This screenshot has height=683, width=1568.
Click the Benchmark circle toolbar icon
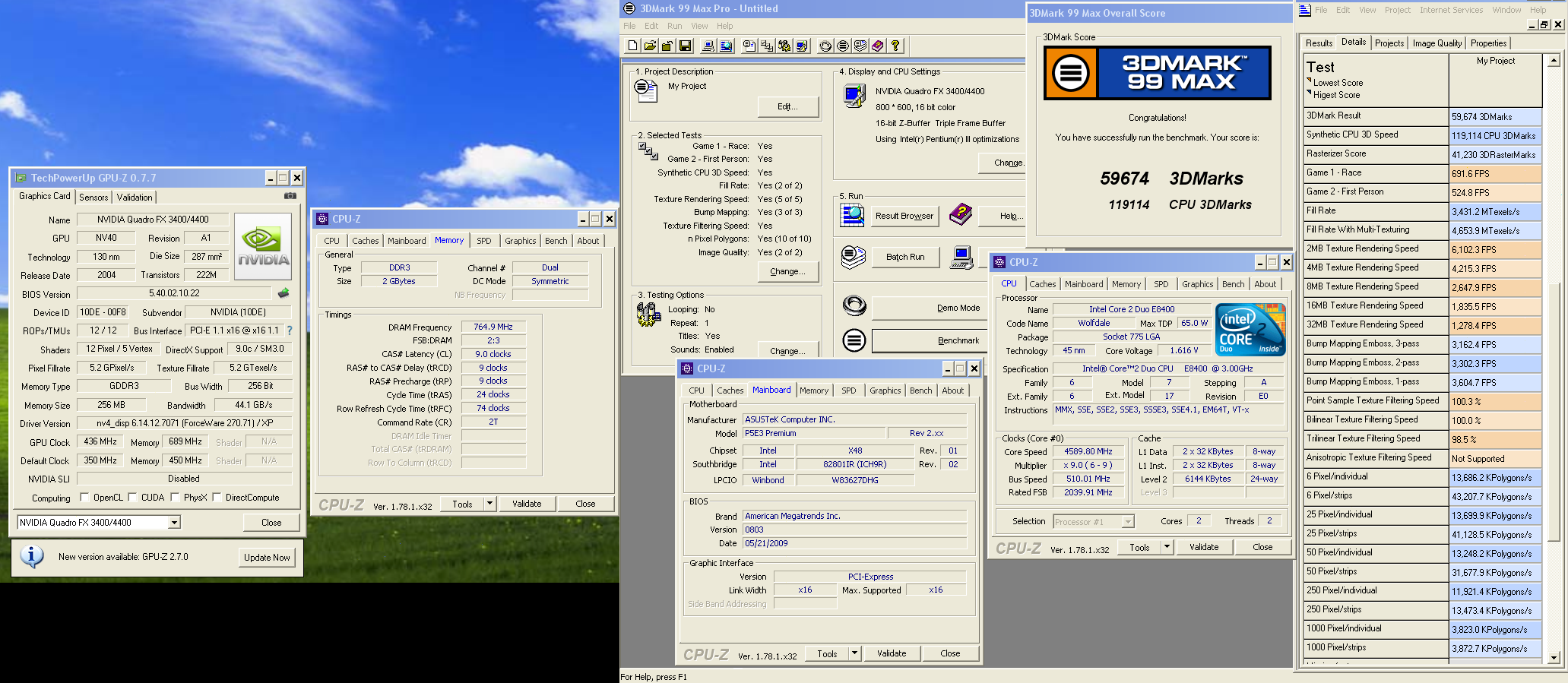843,46
